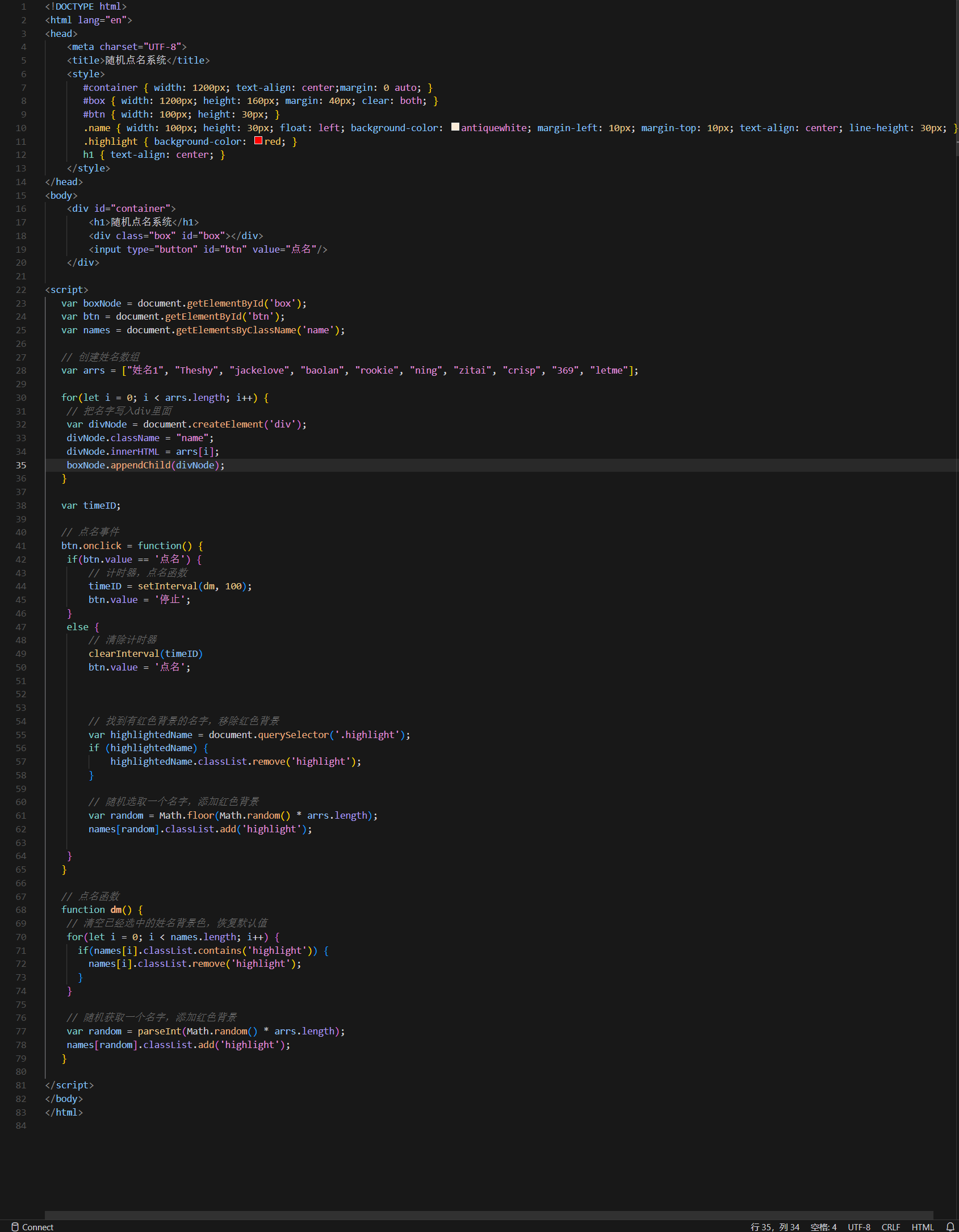Change indentation via '空格: 4' indicator
Screen dimensions: 959x1232
coord(823,1227)
